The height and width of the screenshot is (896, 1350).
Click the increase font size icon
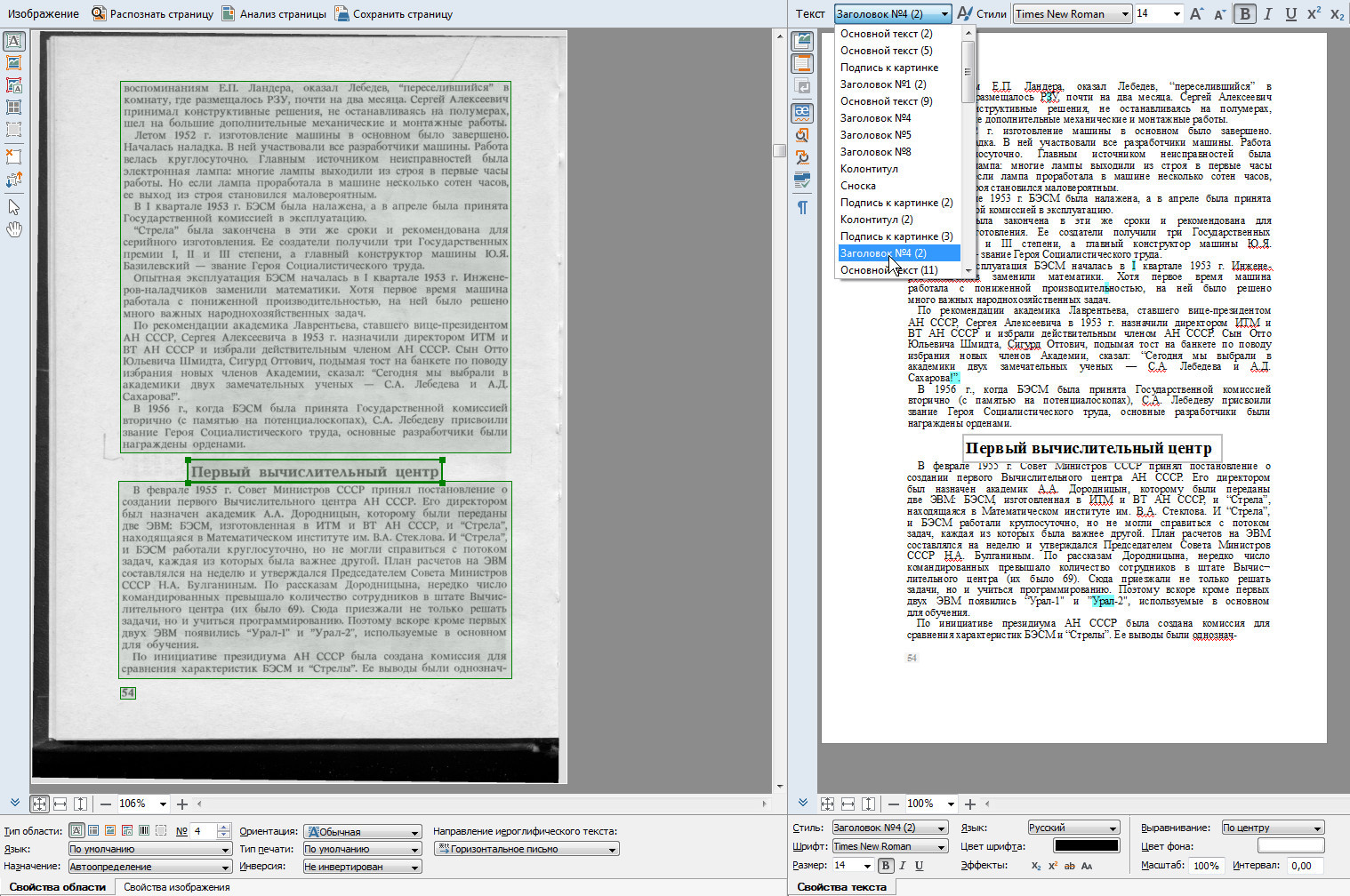(x=1196, y=13)
